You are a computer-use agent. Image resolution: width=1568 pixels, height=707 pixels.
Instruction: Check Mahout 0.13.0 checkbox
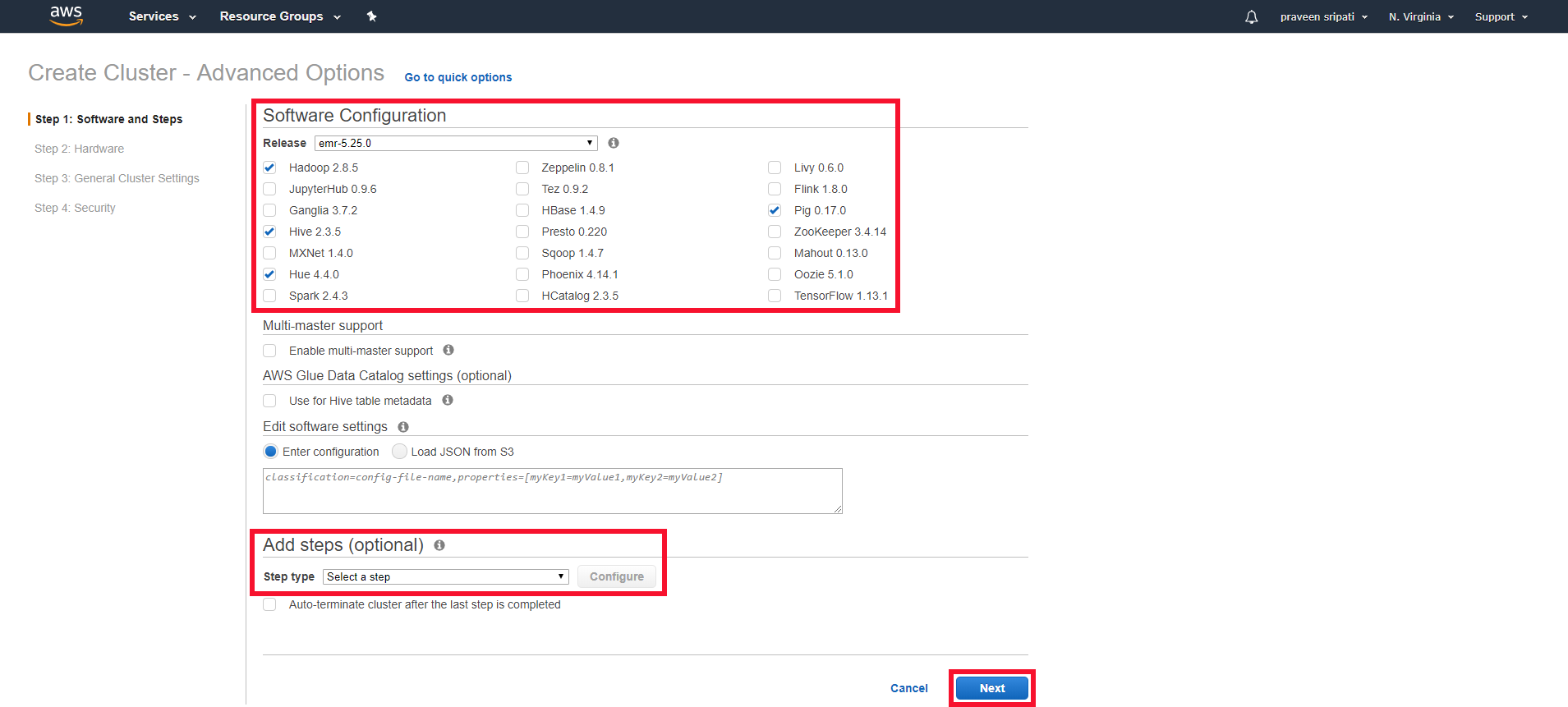pos(775,253)
